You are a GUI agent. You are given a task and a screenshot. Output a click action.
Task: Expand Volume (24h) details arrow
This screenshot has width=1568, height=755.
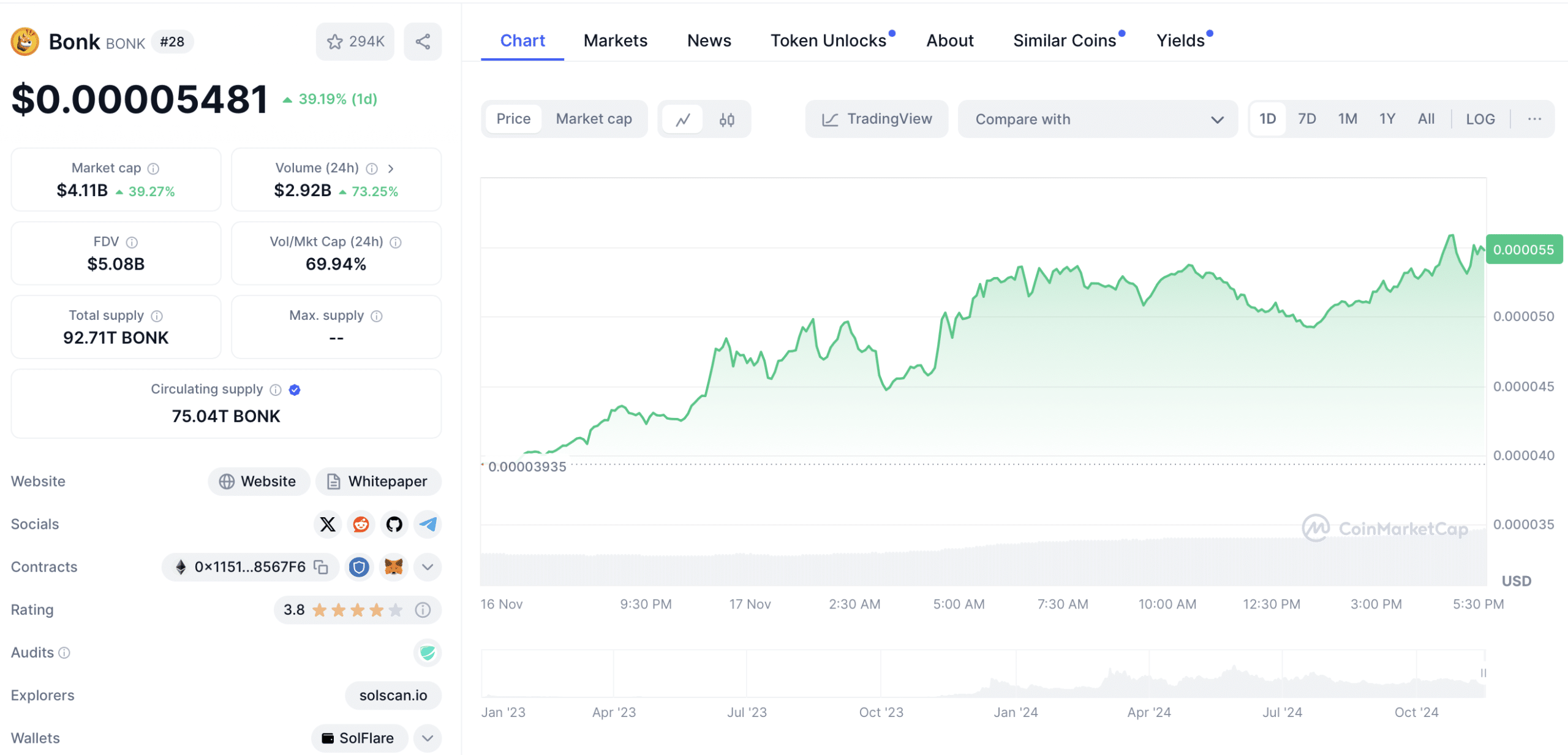coord(391,169)
